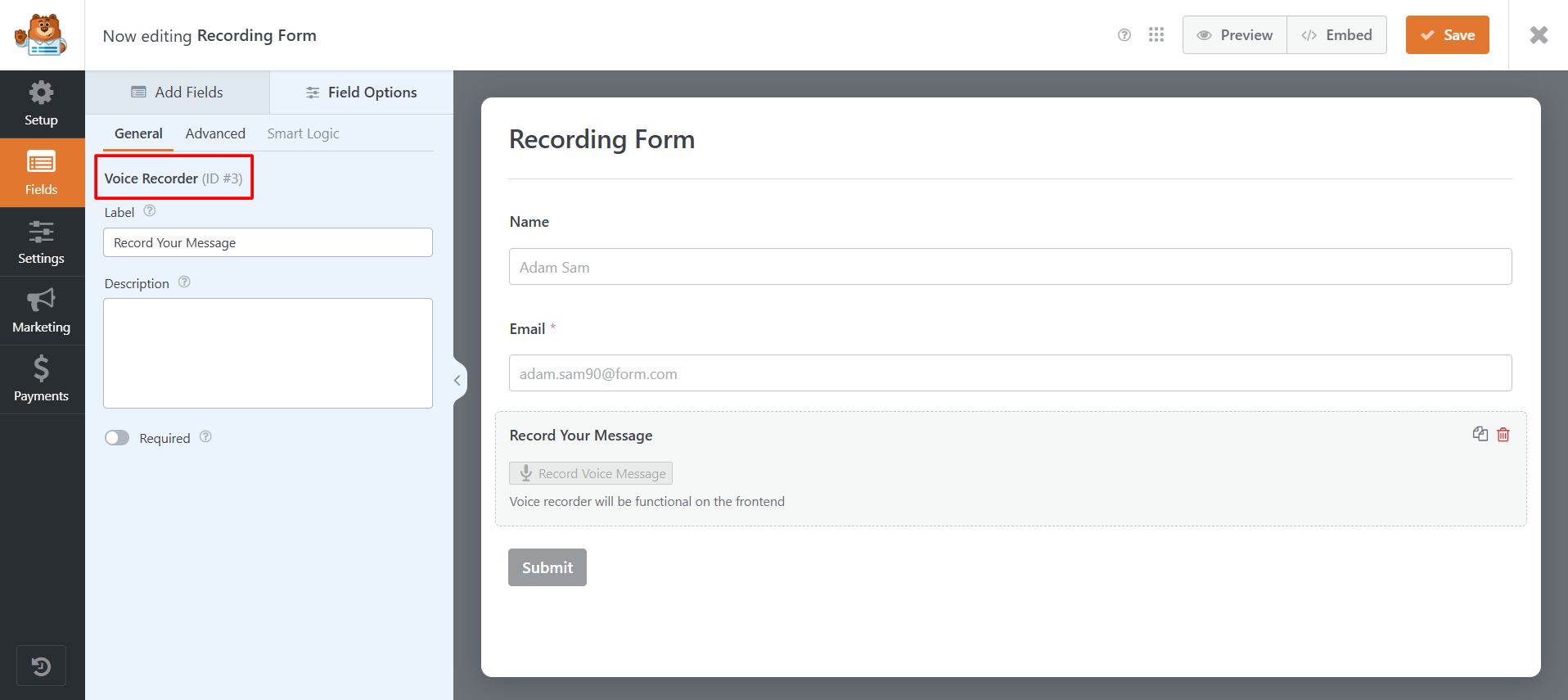
Task: Open the Setup gear panel
Action: coord(41,104)
